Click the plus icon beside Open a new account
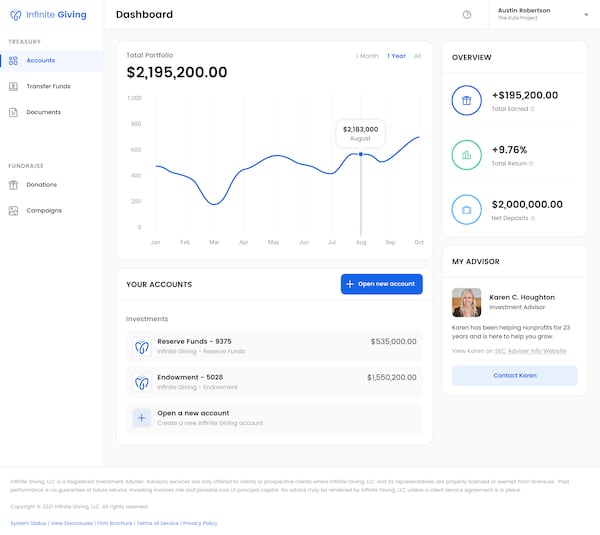Viewport: 600px width, 535px height. click(142, 418)
